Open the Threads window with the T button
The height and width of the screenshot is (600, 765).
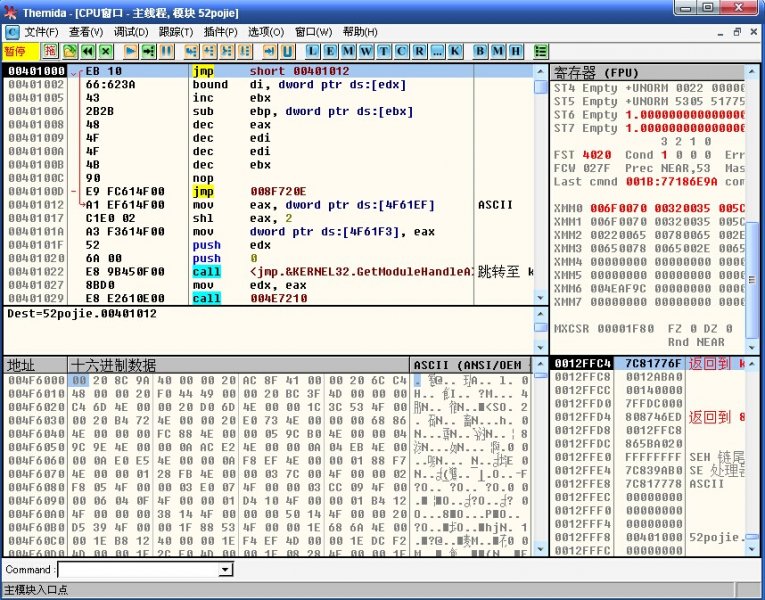(383, 51)
